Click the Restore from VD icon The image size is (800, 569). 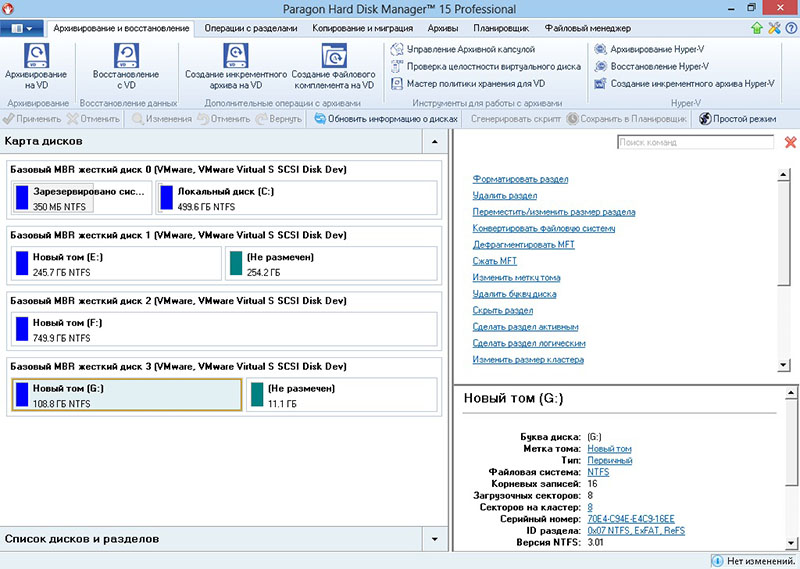click(x=125, y=55)
